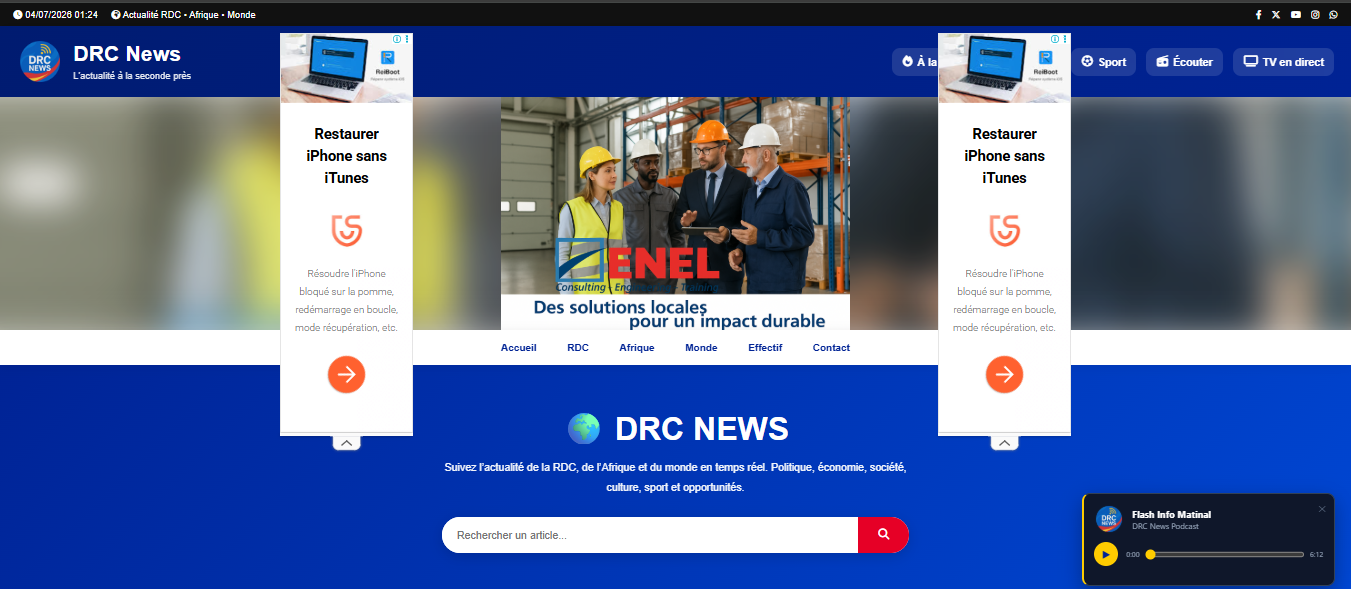The height and width of the screenshot is (589, 1351).
Task: Click the 'DRC News Podcast' subtitle
Action: [x=1165, y=527]
